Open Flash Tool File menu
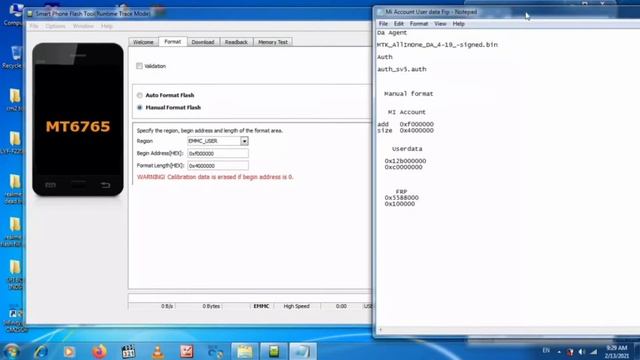The image size is (640, 360). point(34,26)
